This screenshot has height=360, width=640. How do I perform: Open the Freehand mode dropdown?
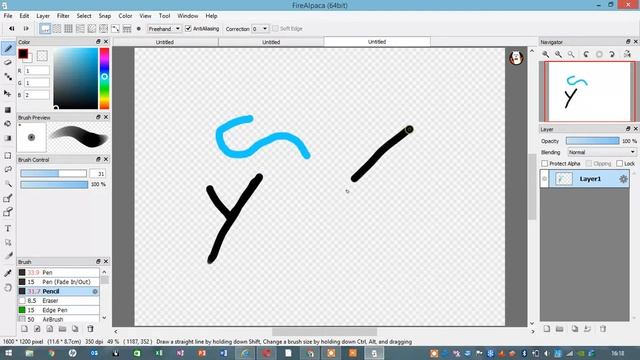pos(164,29)
